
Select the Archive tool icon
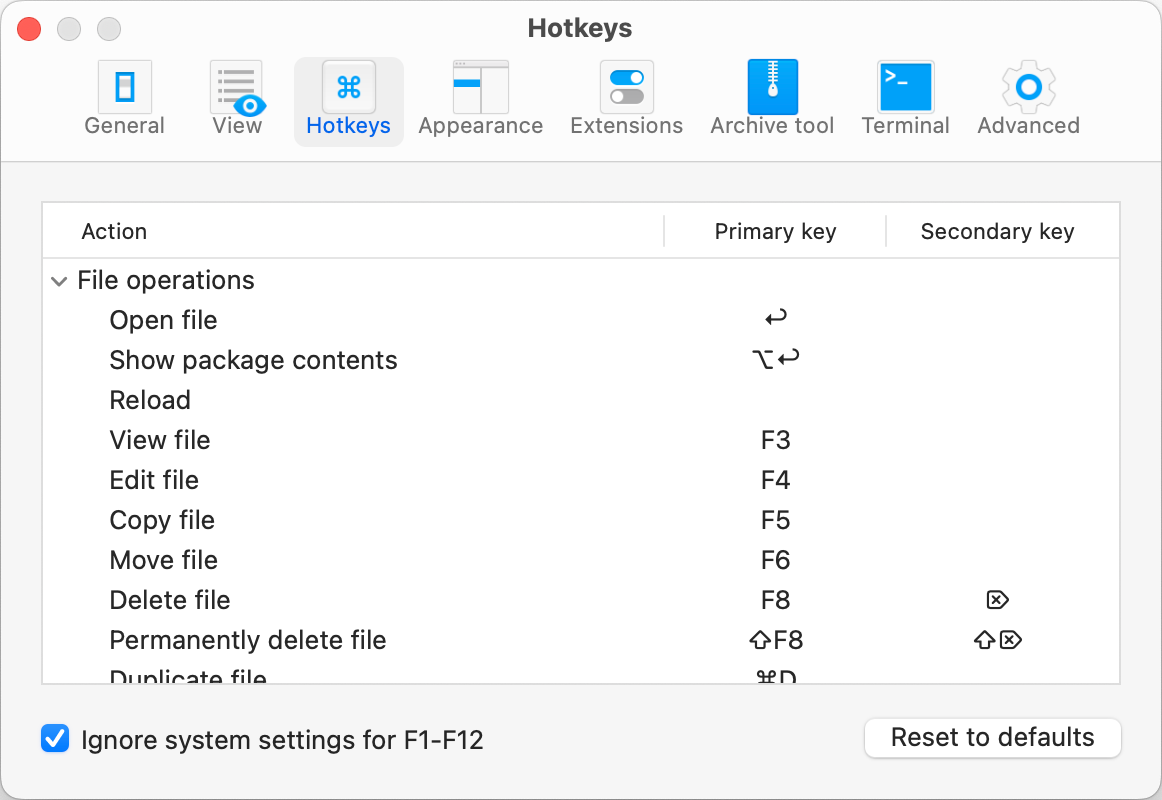pyautogui.click(x=771, y=98)
